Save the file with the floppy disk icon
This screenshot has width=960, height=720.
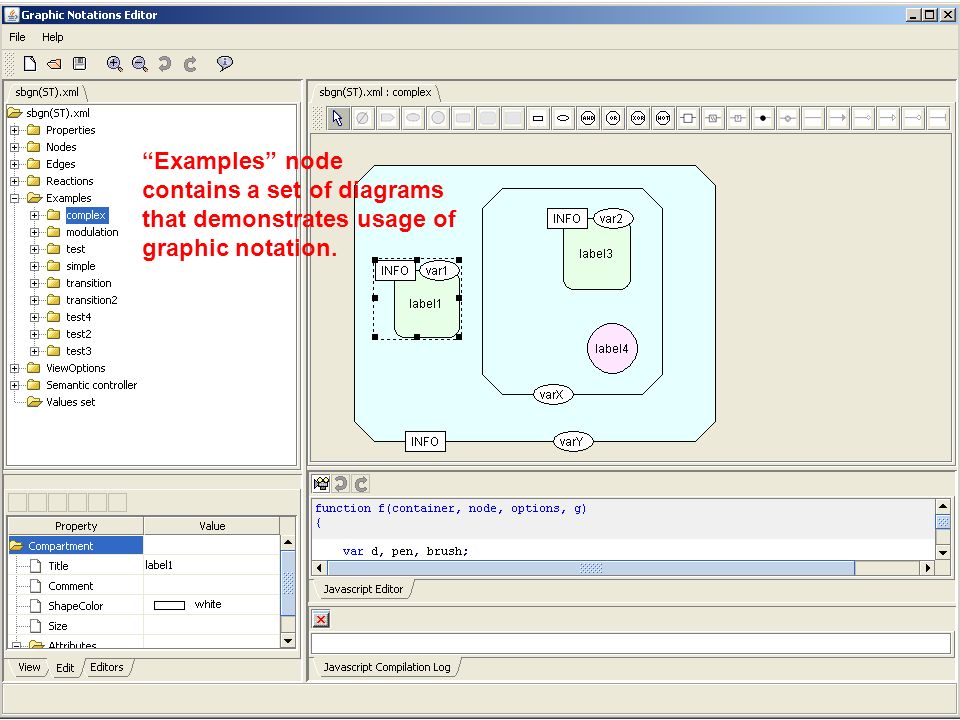click(x=80, y=63)
